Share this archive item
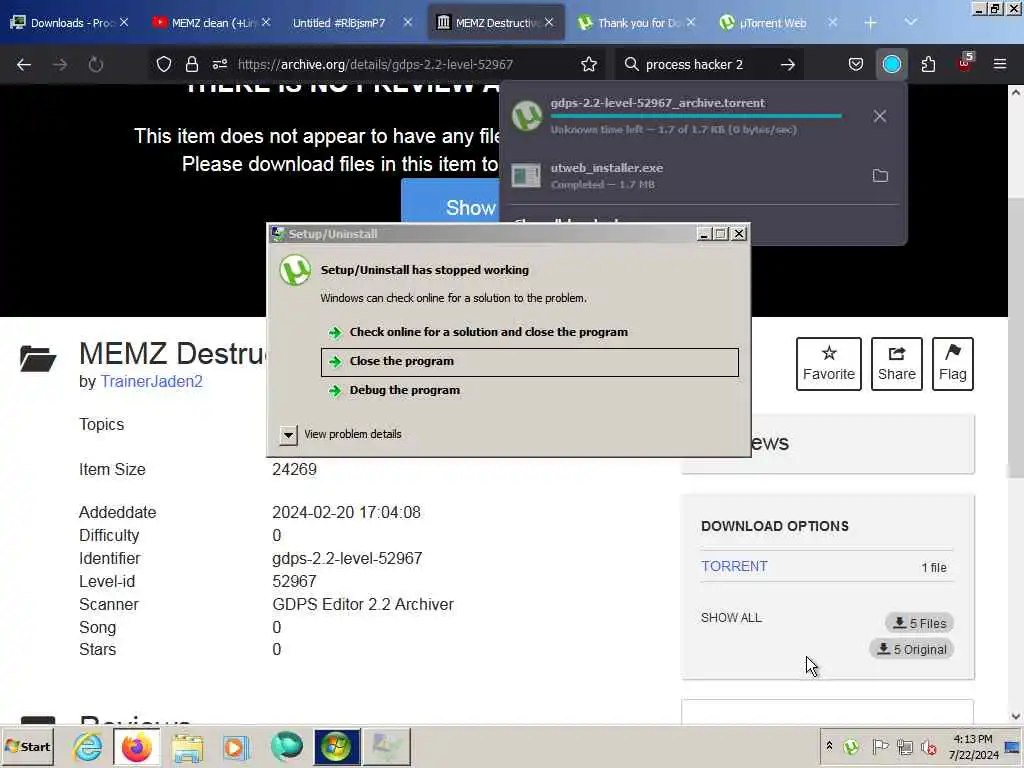The image size is (1024, 768). [897, 364]
